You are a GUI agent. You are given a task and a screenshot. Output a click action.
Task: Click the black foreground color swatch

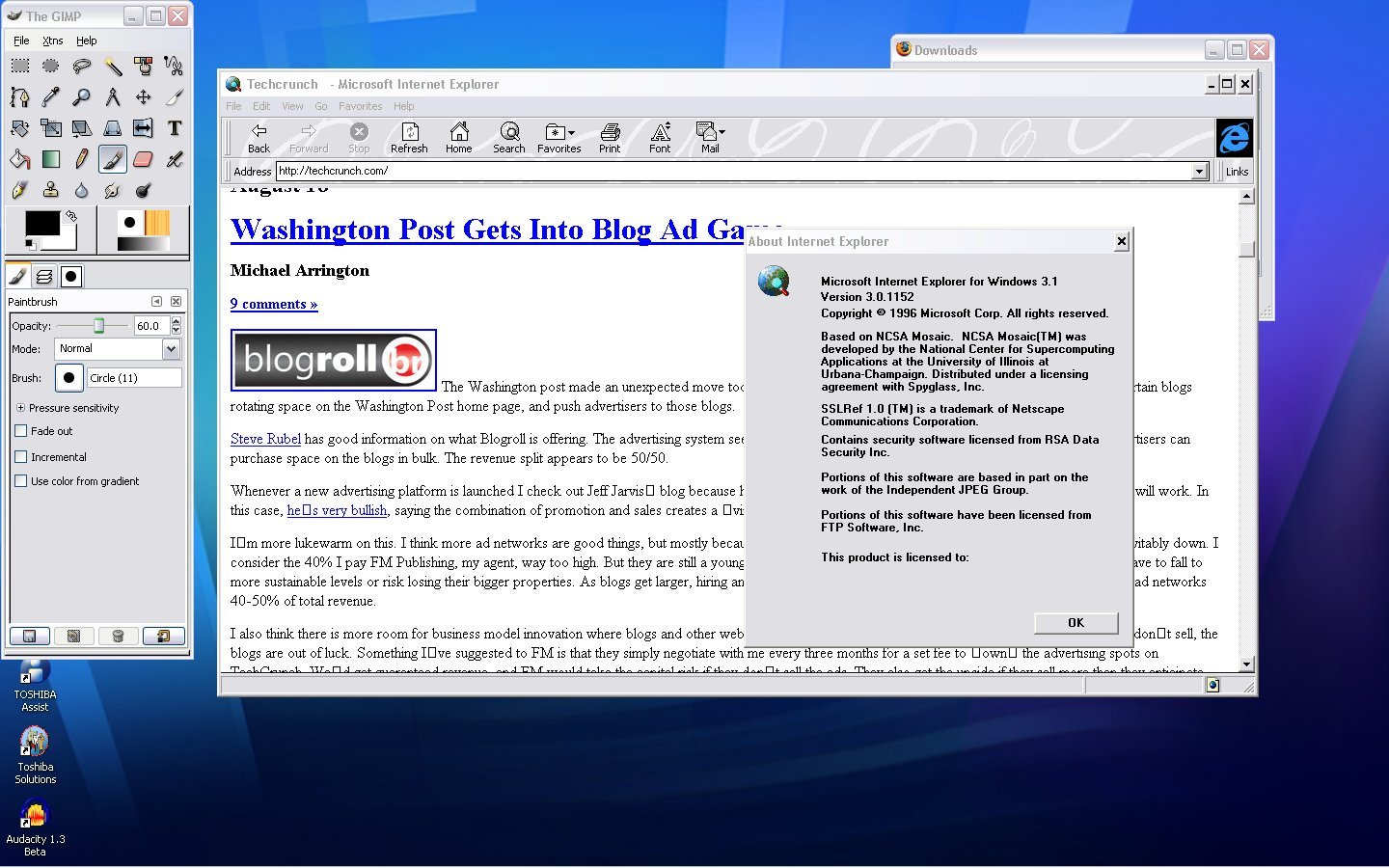(42, 224)
